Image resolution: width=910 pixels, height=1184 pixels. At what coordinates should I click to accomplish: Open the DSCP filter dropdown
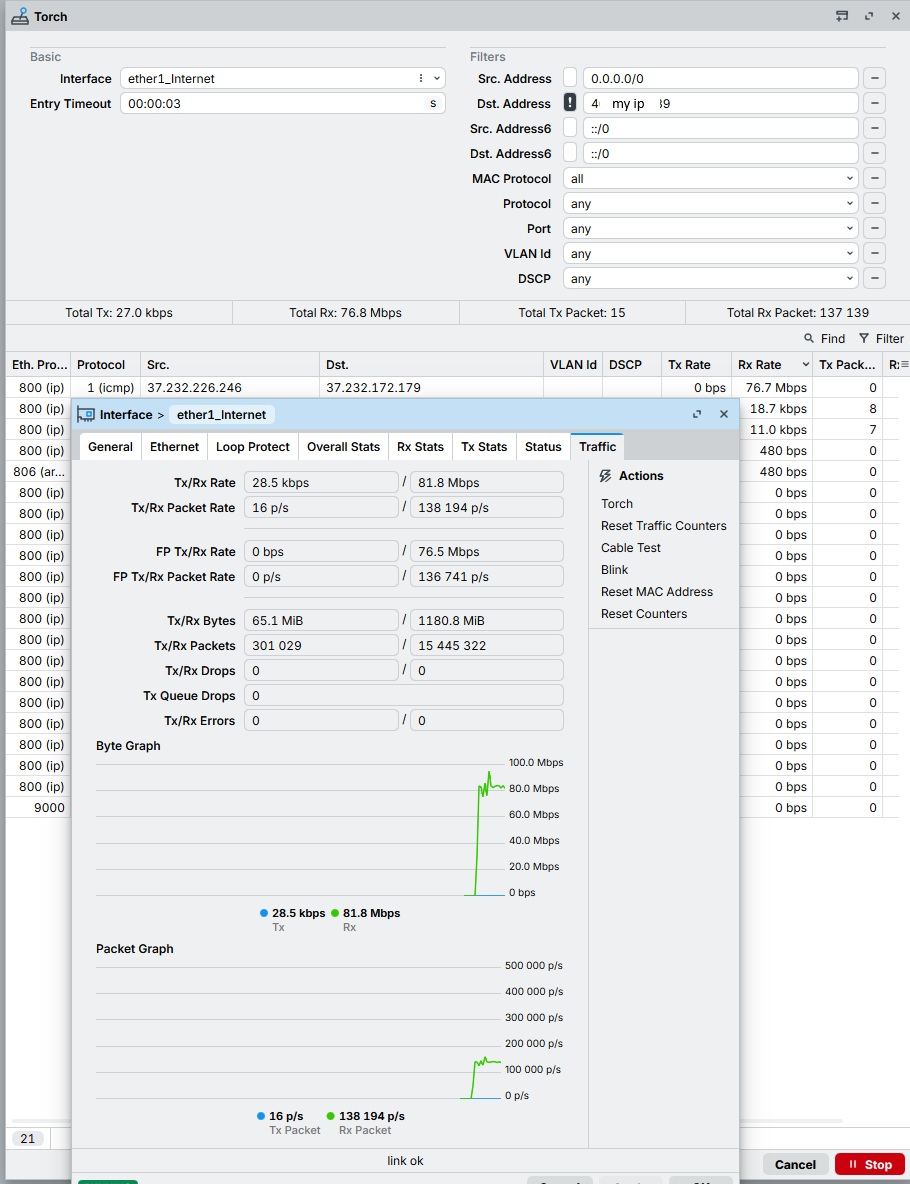pyautogui.click(x=711, y=278)
